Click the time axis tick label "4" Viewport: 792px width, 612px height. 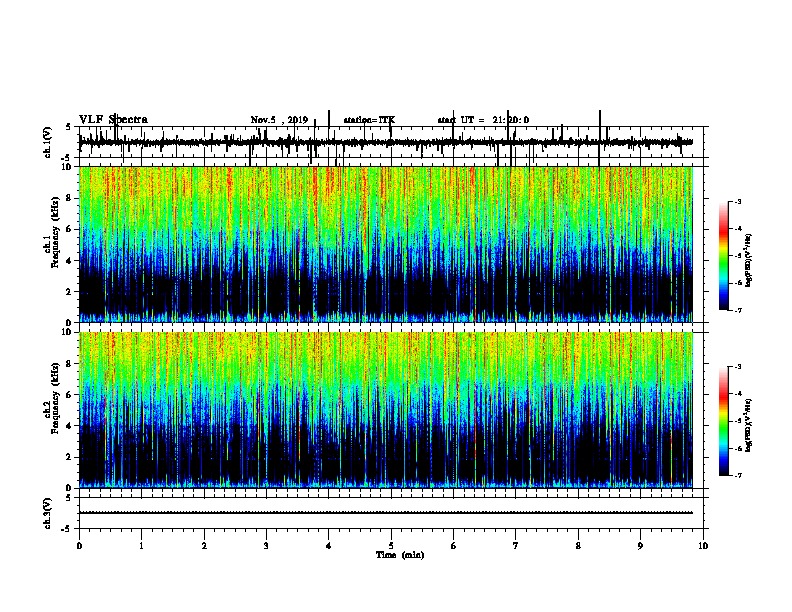[x=329, y=546]
